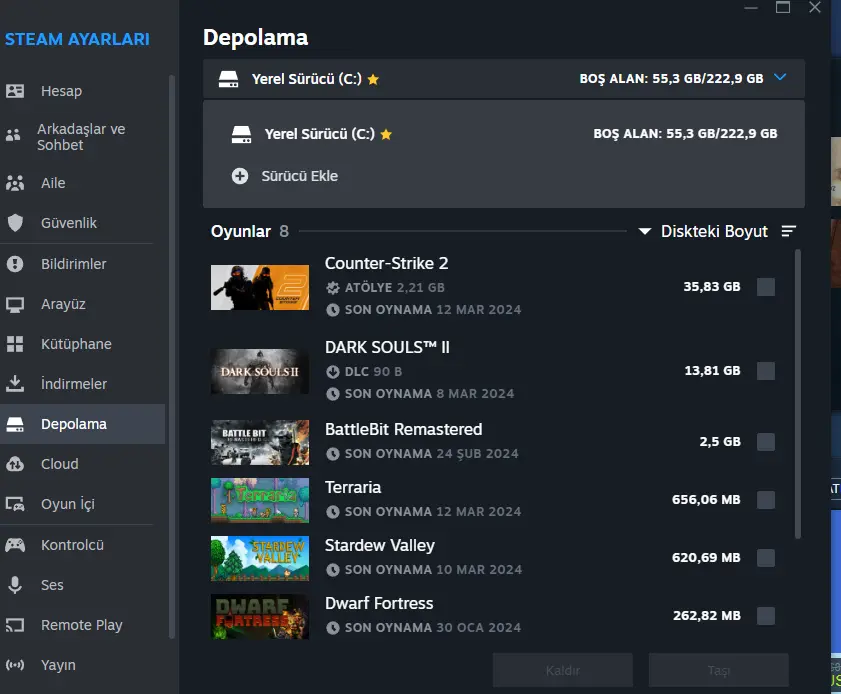Check the Stardew Valley checkbox

pos(766,558)
